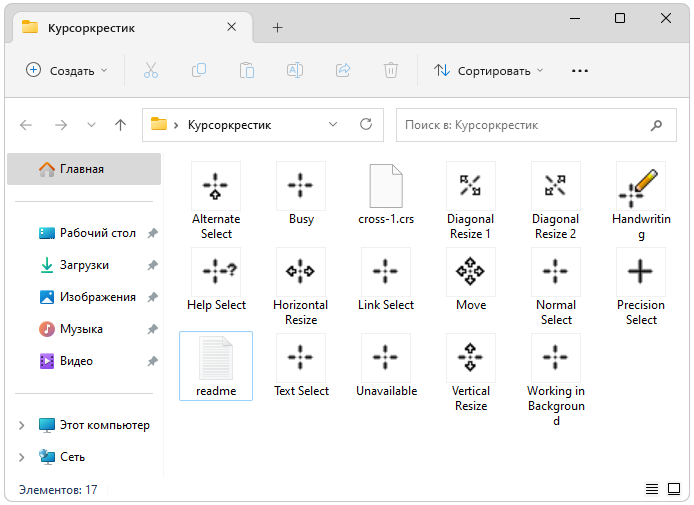
Task: Unpin Видео via its pin icon
Action: point(152,361)
